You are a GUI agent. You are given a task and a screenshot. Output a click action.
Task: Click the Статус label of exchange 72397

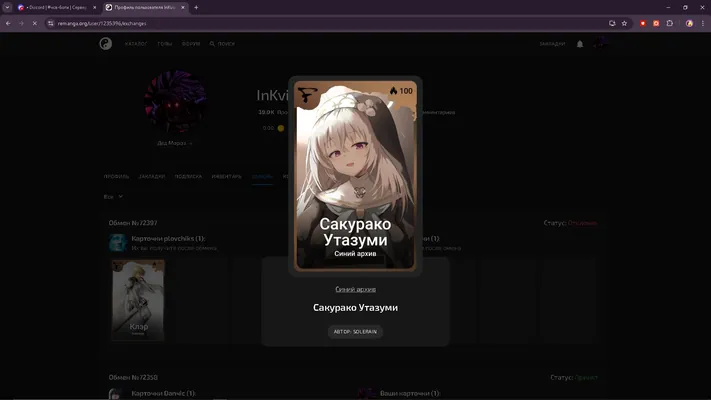(555, 223)
